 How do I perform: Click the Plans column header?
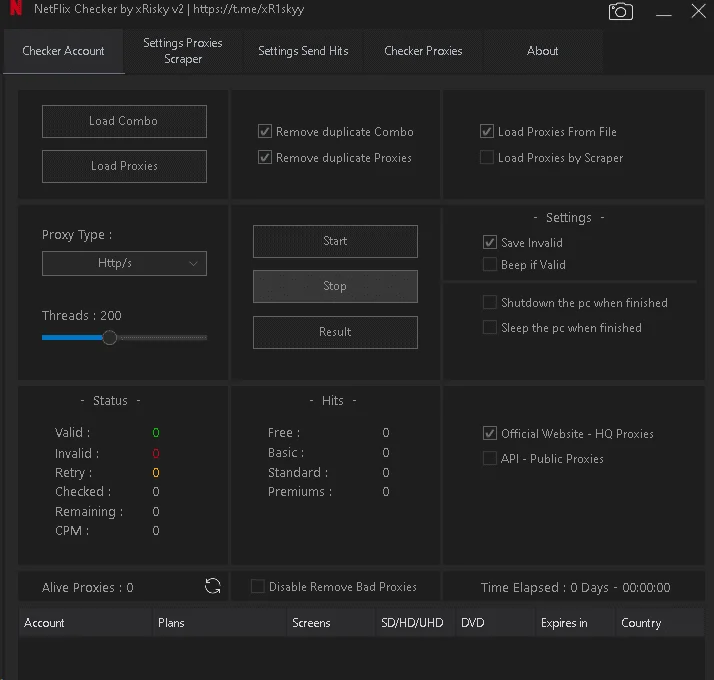(219, 623)
